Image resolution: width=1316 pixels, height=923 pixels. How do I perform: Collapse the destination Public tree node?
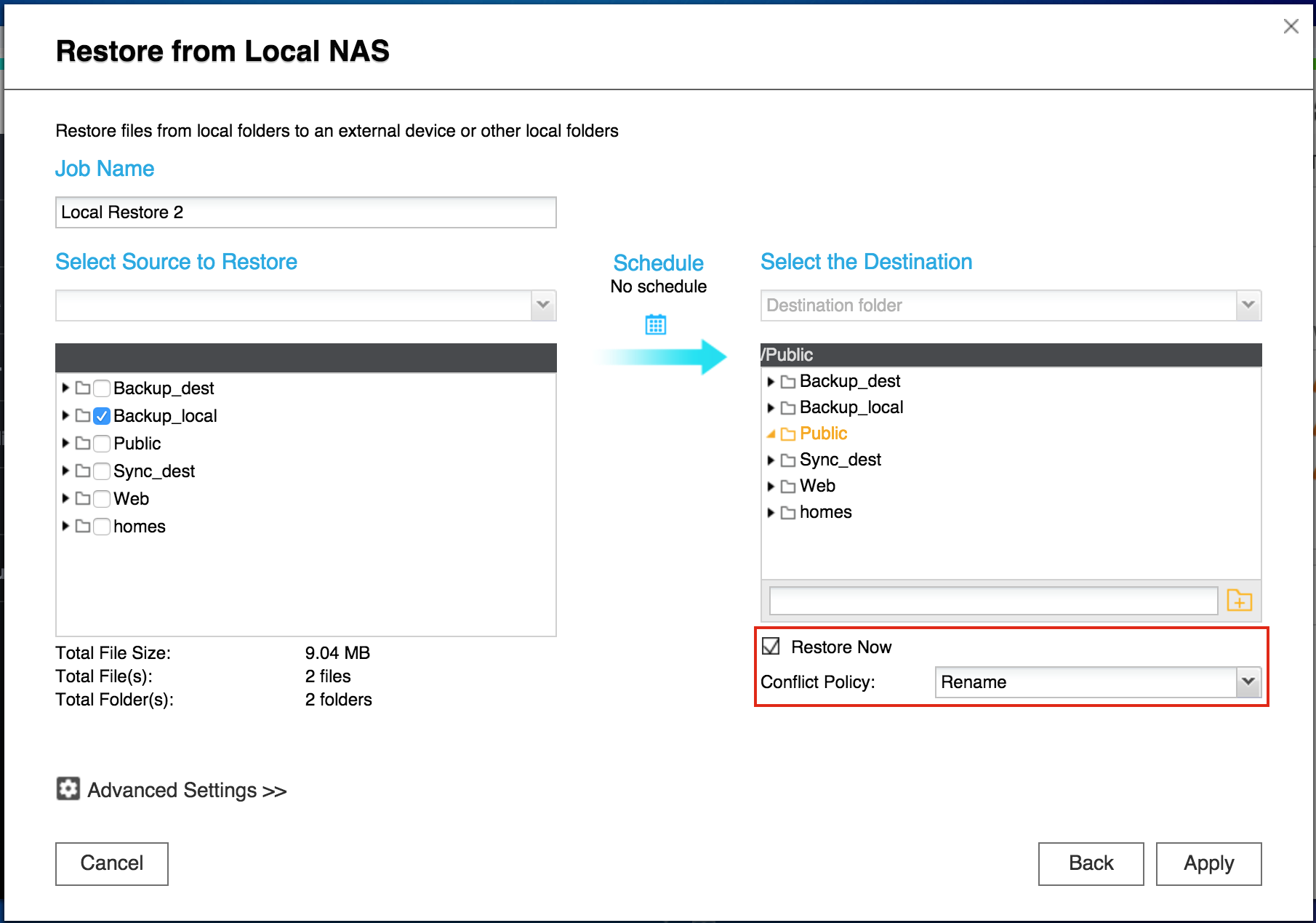pos(771,434)
